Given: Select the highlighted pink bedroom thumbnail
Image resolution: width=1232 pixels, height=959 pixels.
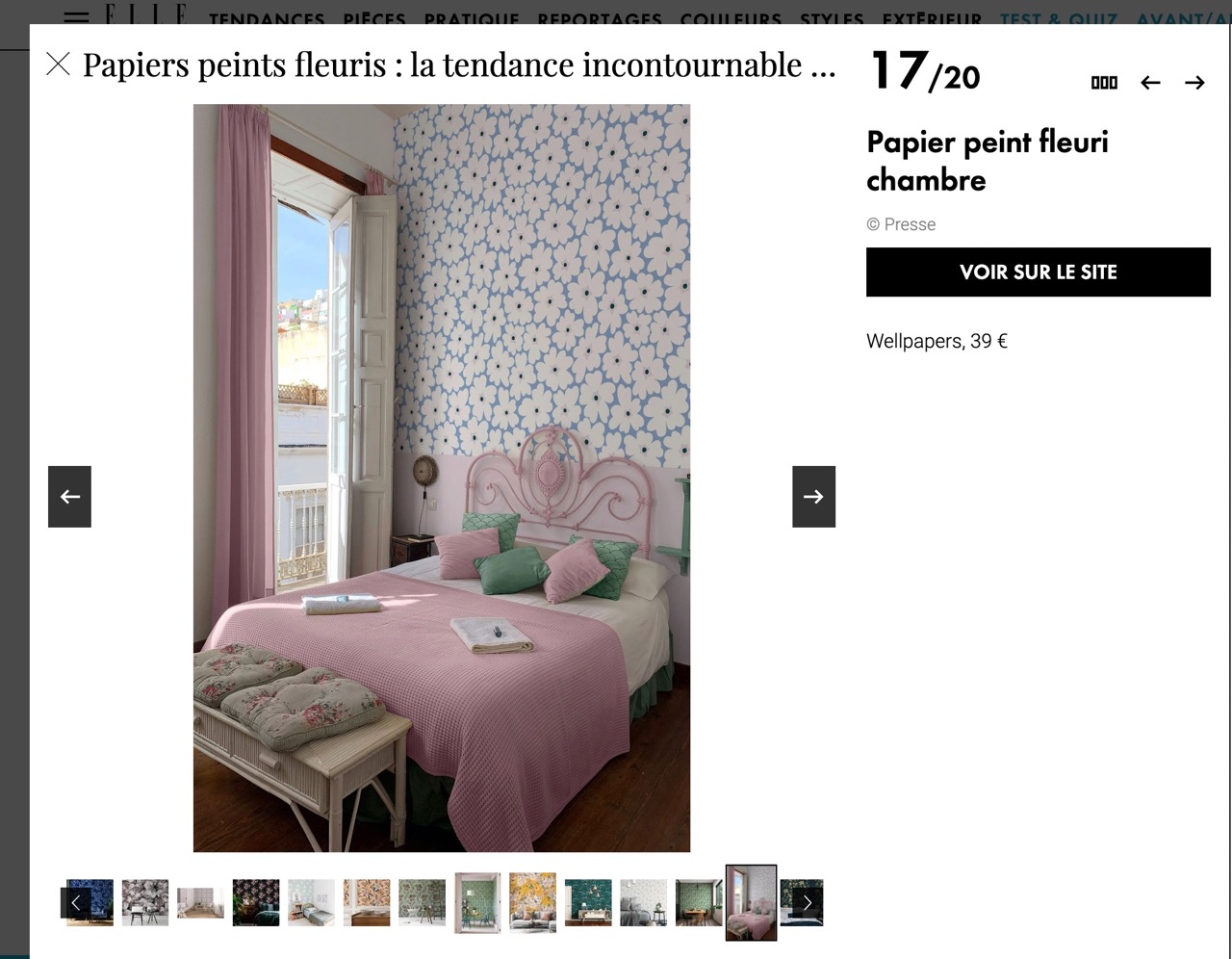Looking at the screenshot, I should click(x=751, y=902).
